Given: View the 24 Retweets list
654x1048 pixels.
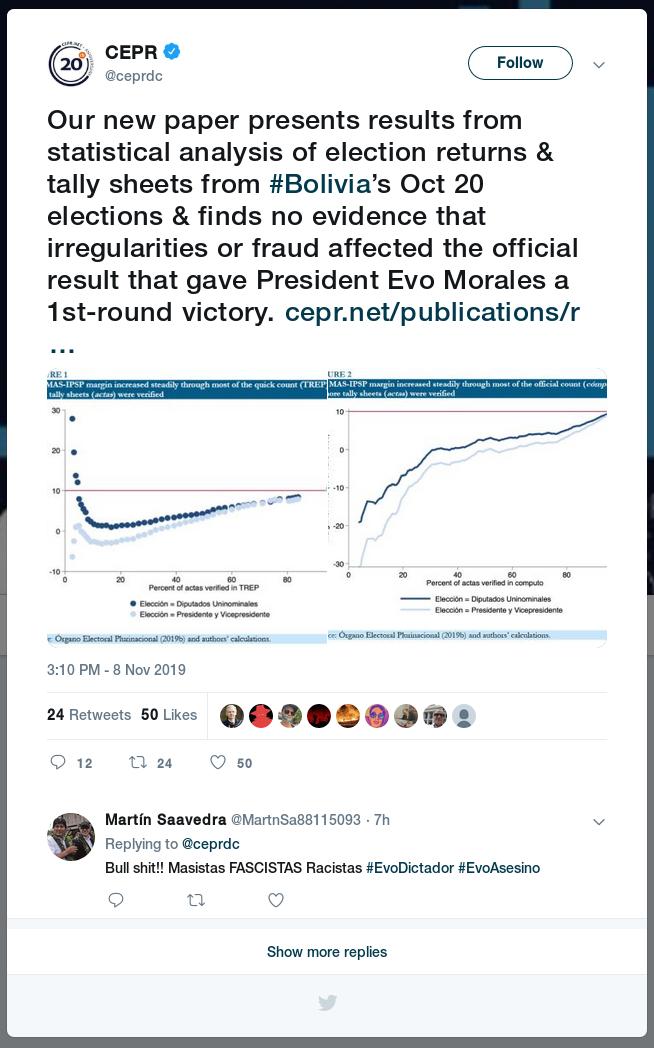Looking at the screenshot, I should [x=89, y=714].
